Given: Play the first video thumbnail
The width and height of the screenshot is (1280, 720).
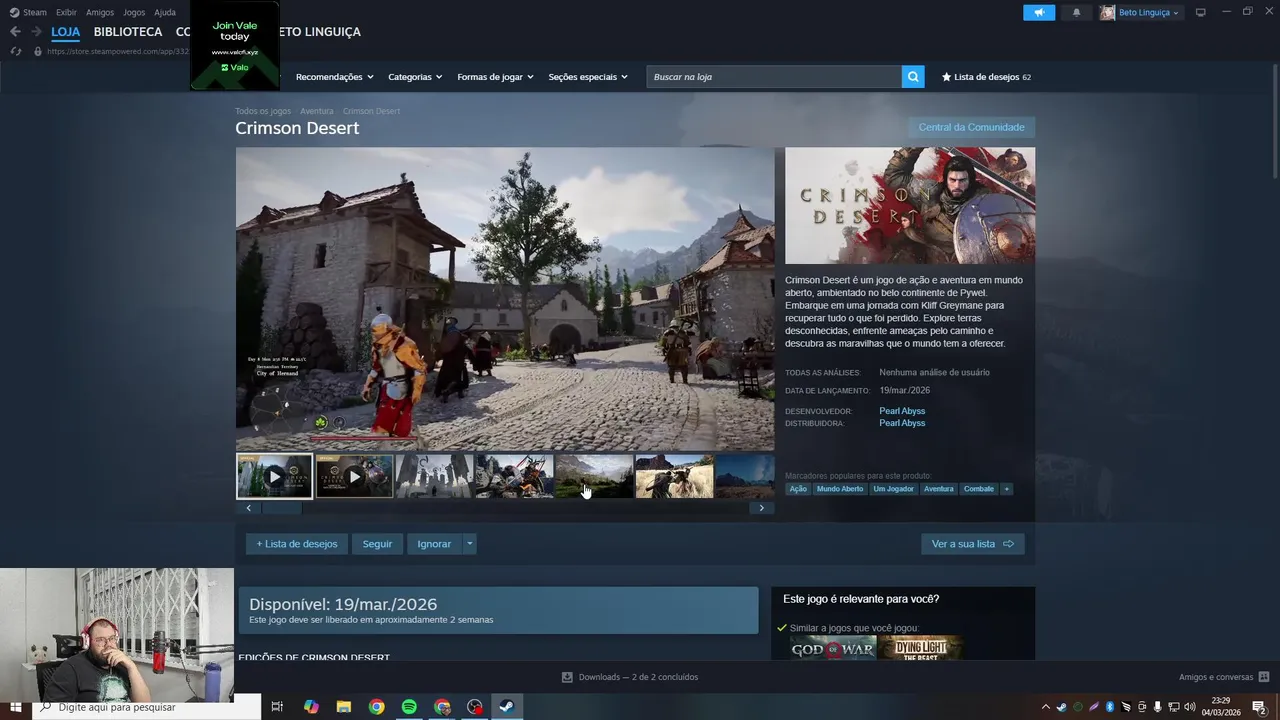Looking at the screenshot, I should pos(274,477).
